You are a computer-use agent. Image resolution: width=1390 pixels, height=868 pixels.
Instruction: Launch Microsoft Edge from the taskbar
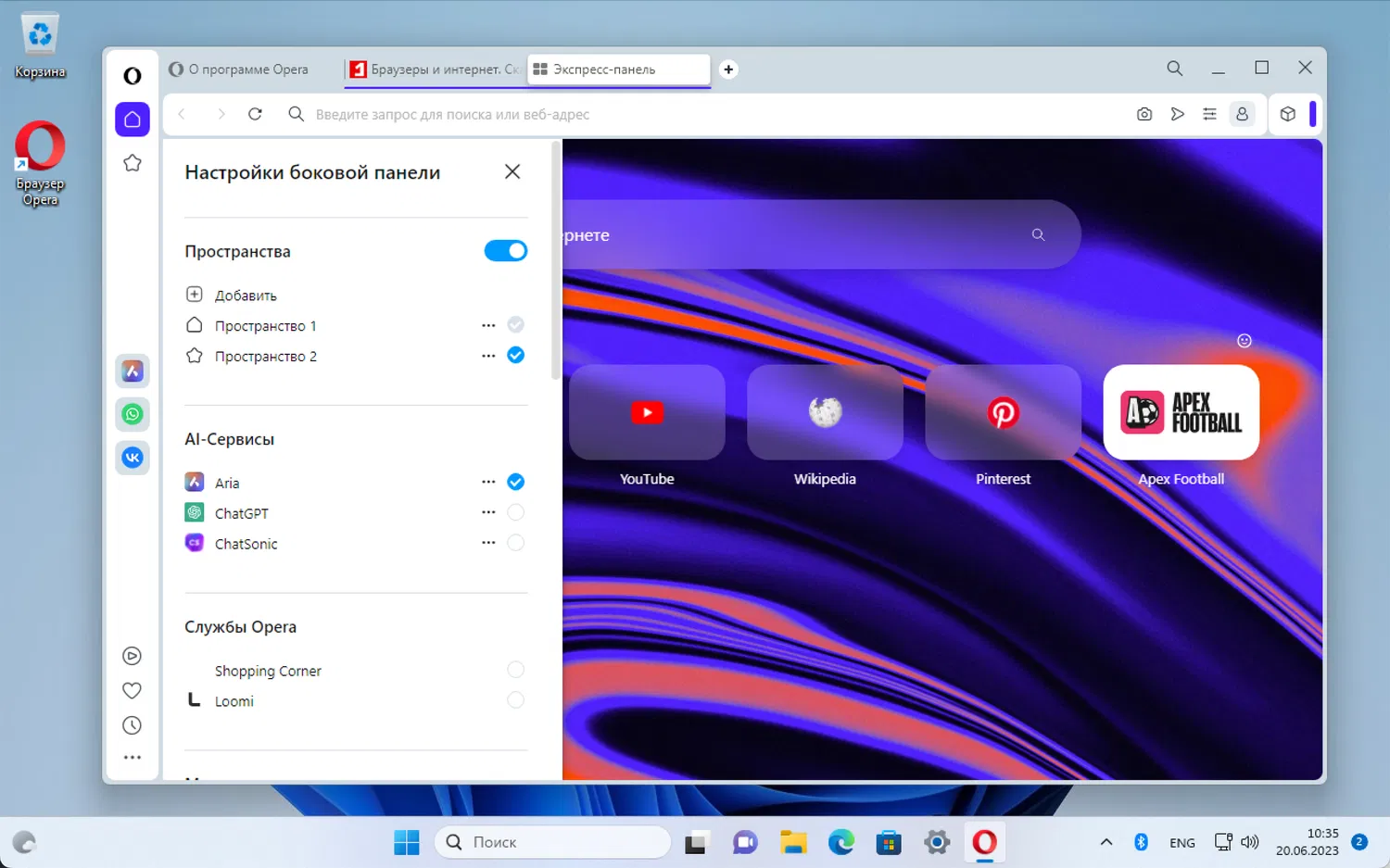[840, 842]
